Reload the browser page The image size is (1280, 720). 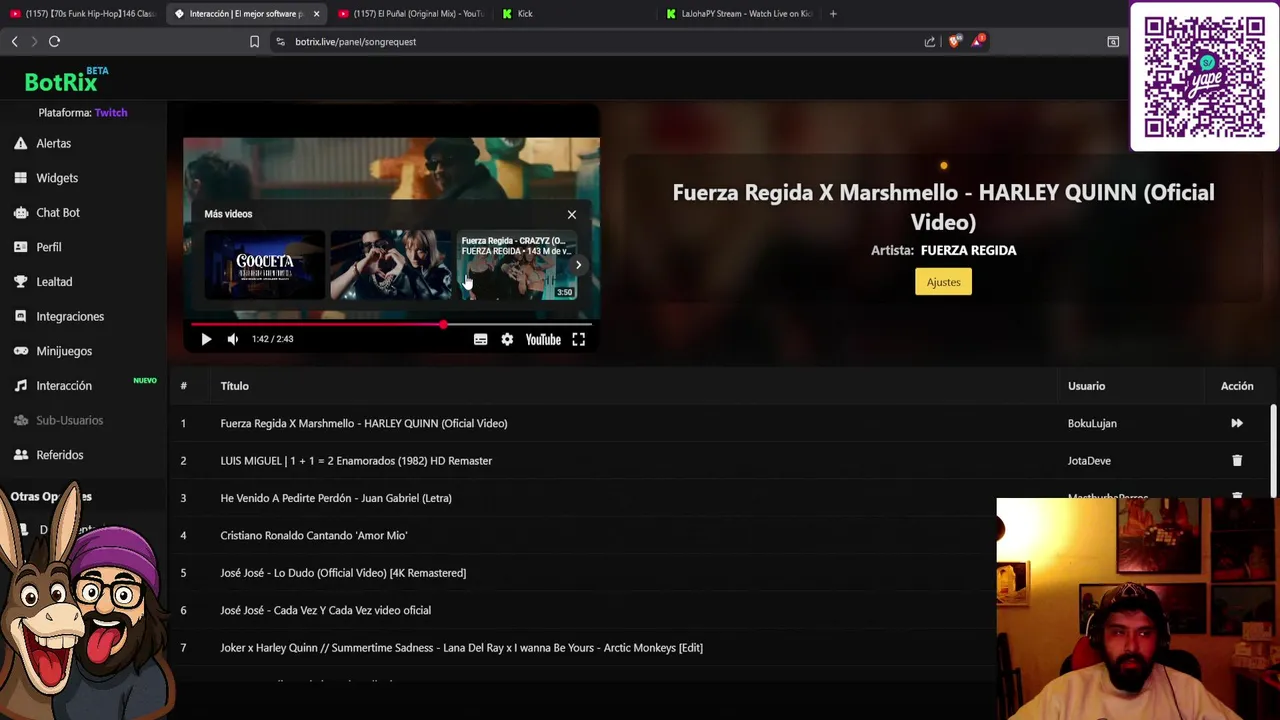coord(54,42)
